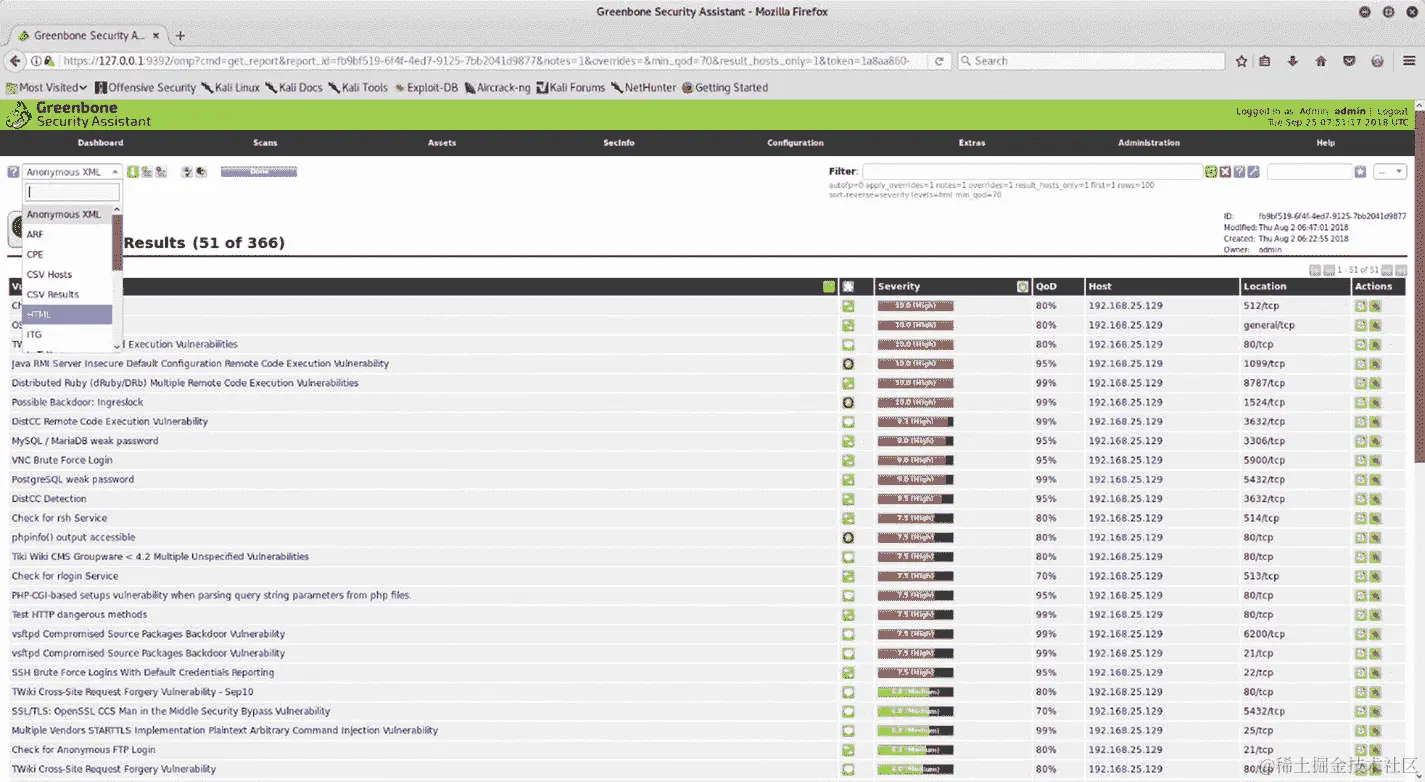
Task: Open the Exploit-DB bookmark
Action: click(426, 88)
